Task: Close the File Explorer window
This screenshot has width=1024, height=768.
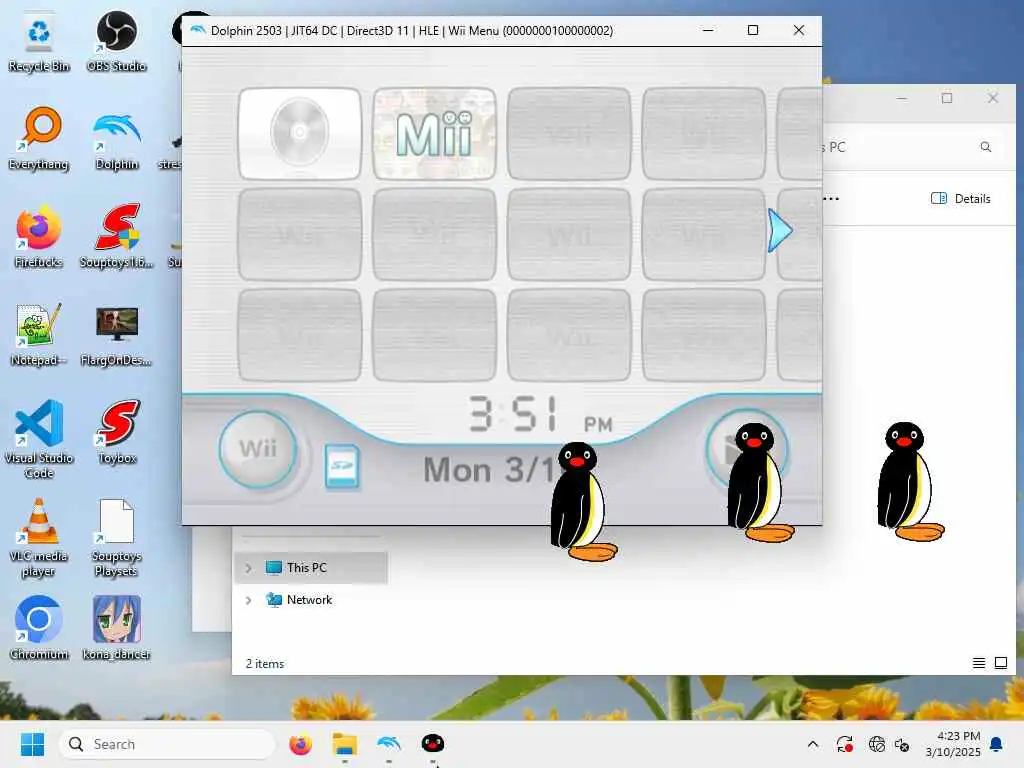Action: coord(993,98)
